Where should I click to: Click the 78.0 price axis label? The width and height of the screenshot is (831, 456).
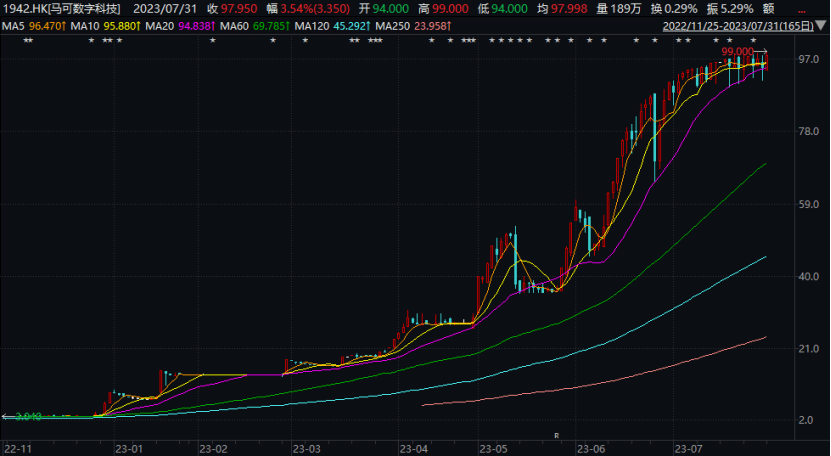809,131
